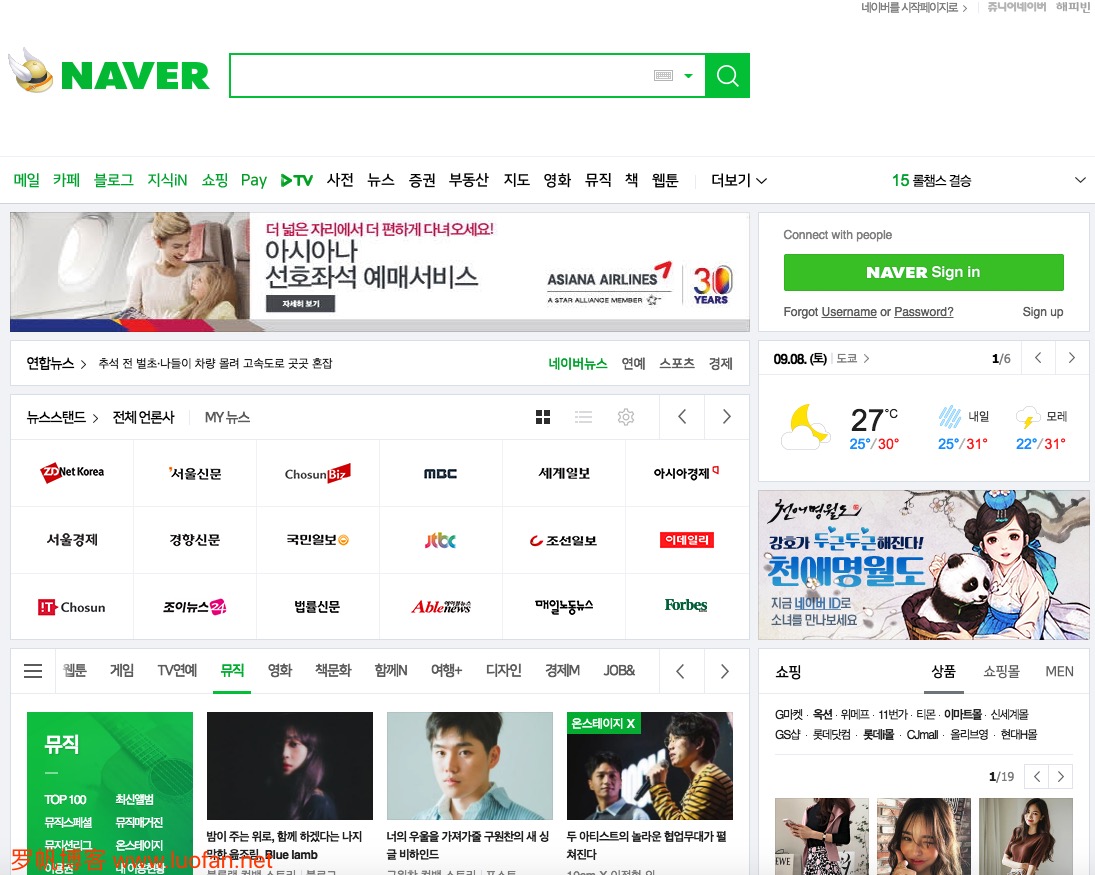The width and height of the screenshot is (1095, 875).
Task: Switch to the 쇼핑몰 shopping tab
Action: pyautogui.click(x=1001, y=671)
